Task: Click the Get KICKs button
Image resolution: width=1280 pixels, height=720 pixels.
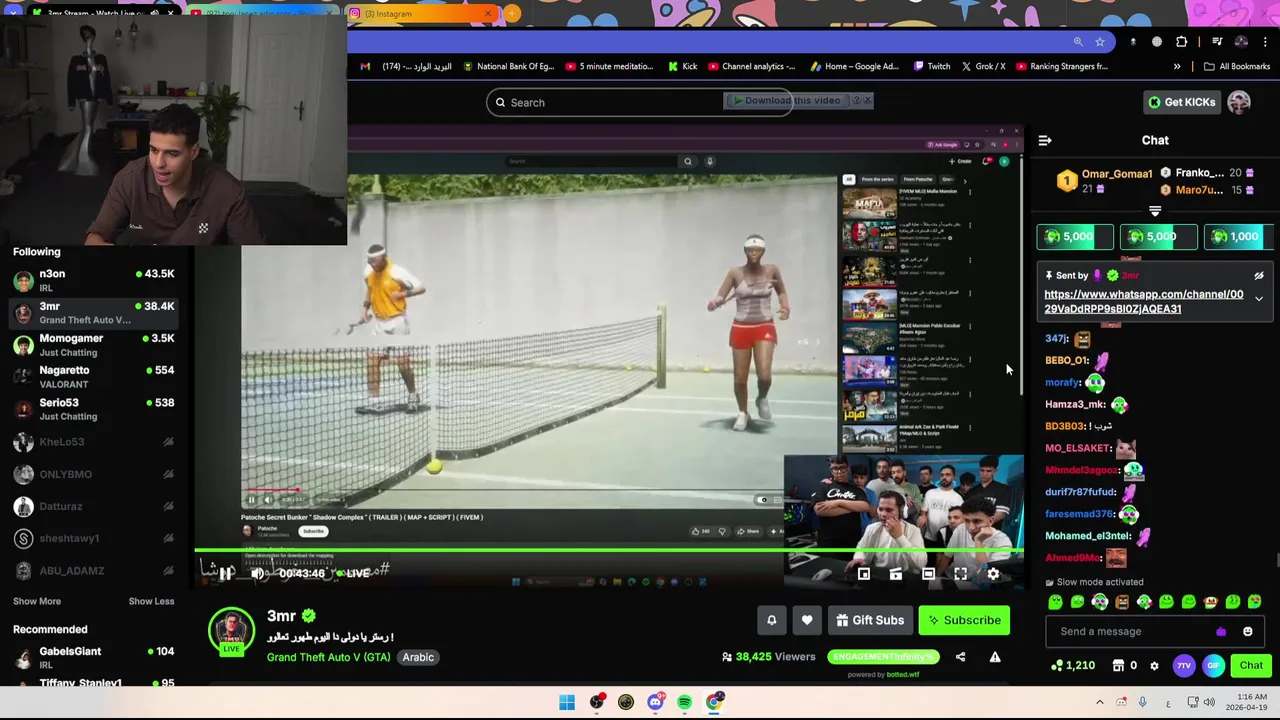Action: coord(1182,102)
